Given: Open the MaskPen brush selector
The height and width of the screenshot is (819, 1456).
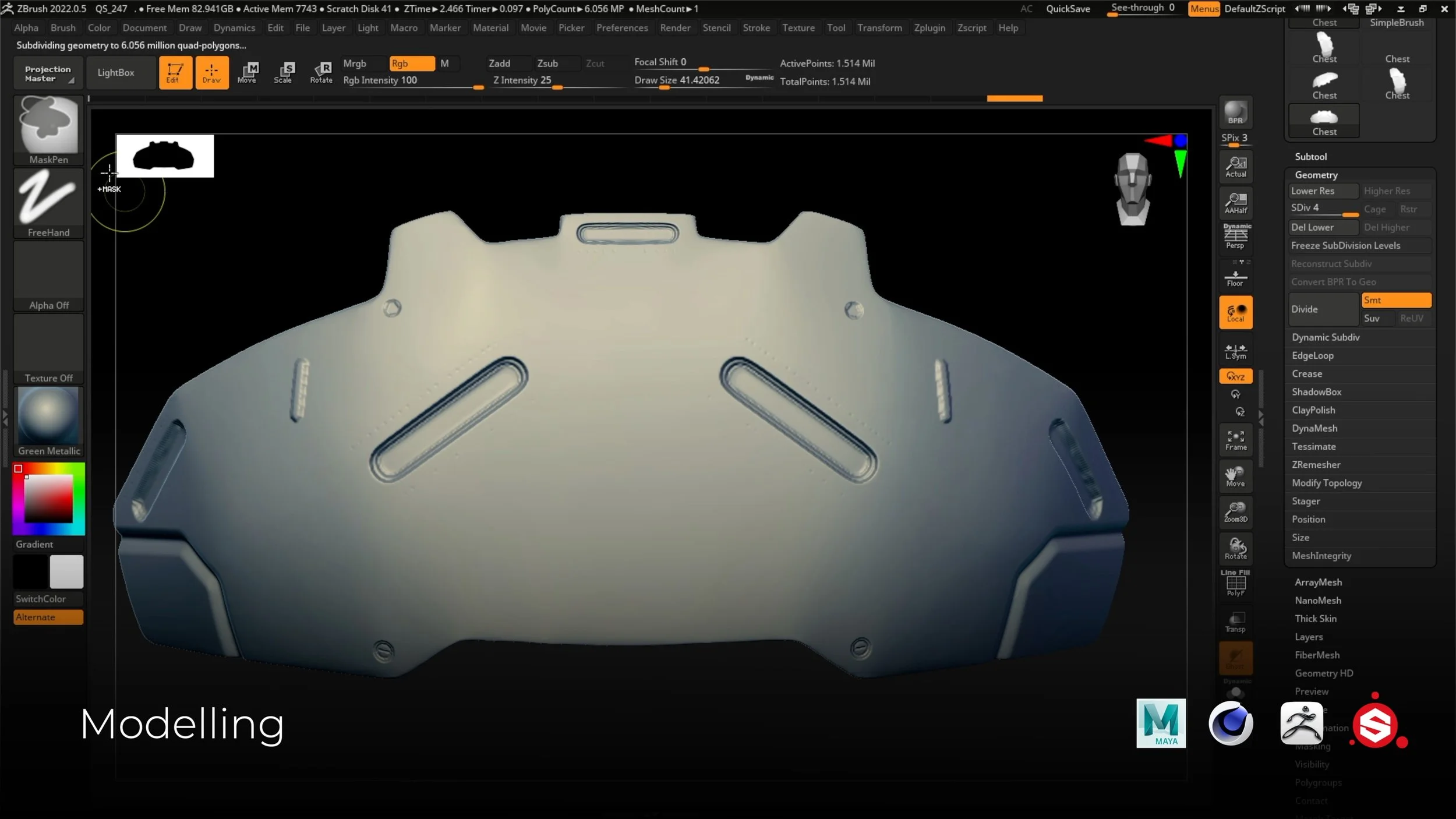Looking at the screenshot, I should click(48, 130).
